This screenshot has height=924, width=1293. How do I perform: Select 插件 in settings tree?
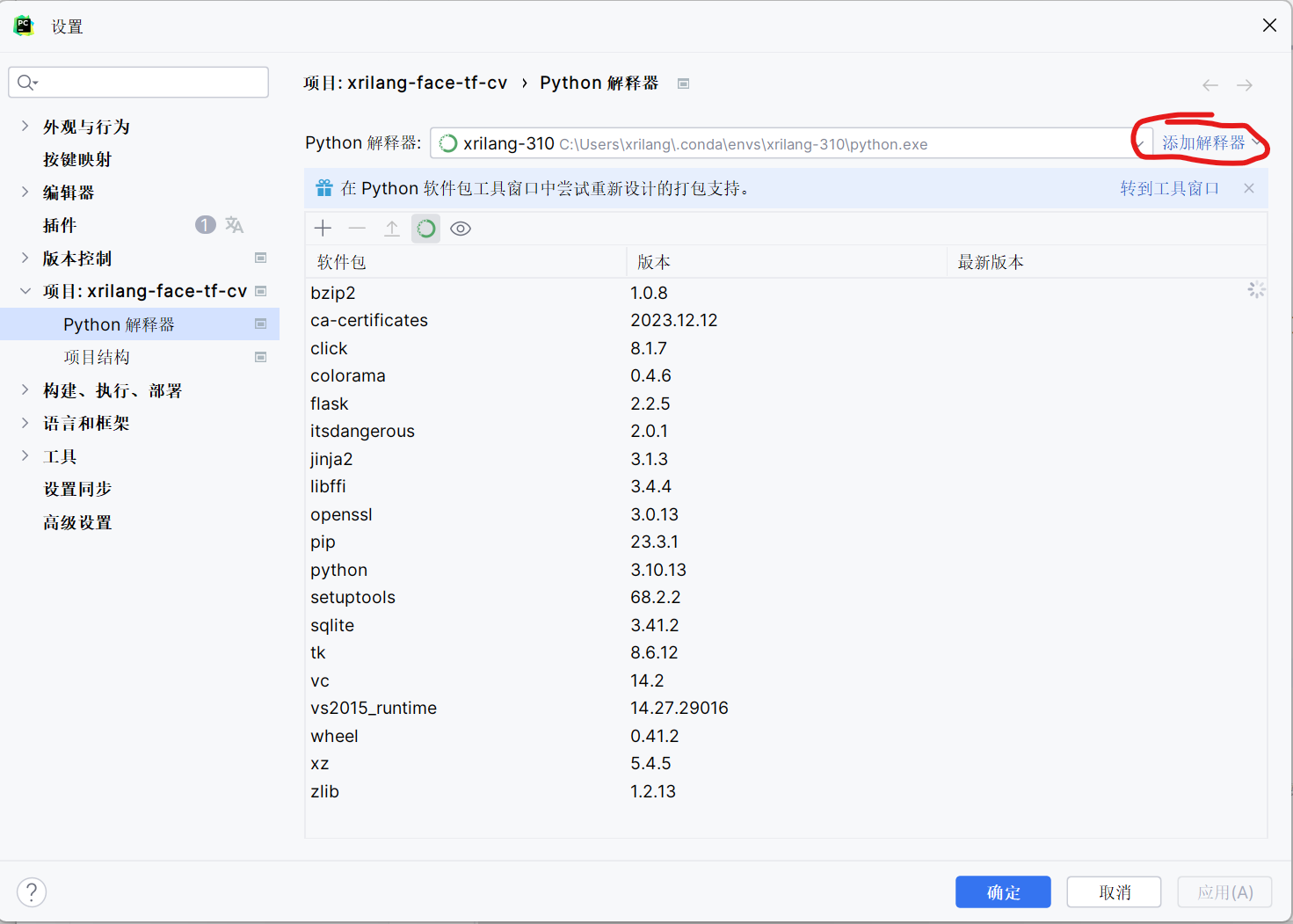point(60,225)
